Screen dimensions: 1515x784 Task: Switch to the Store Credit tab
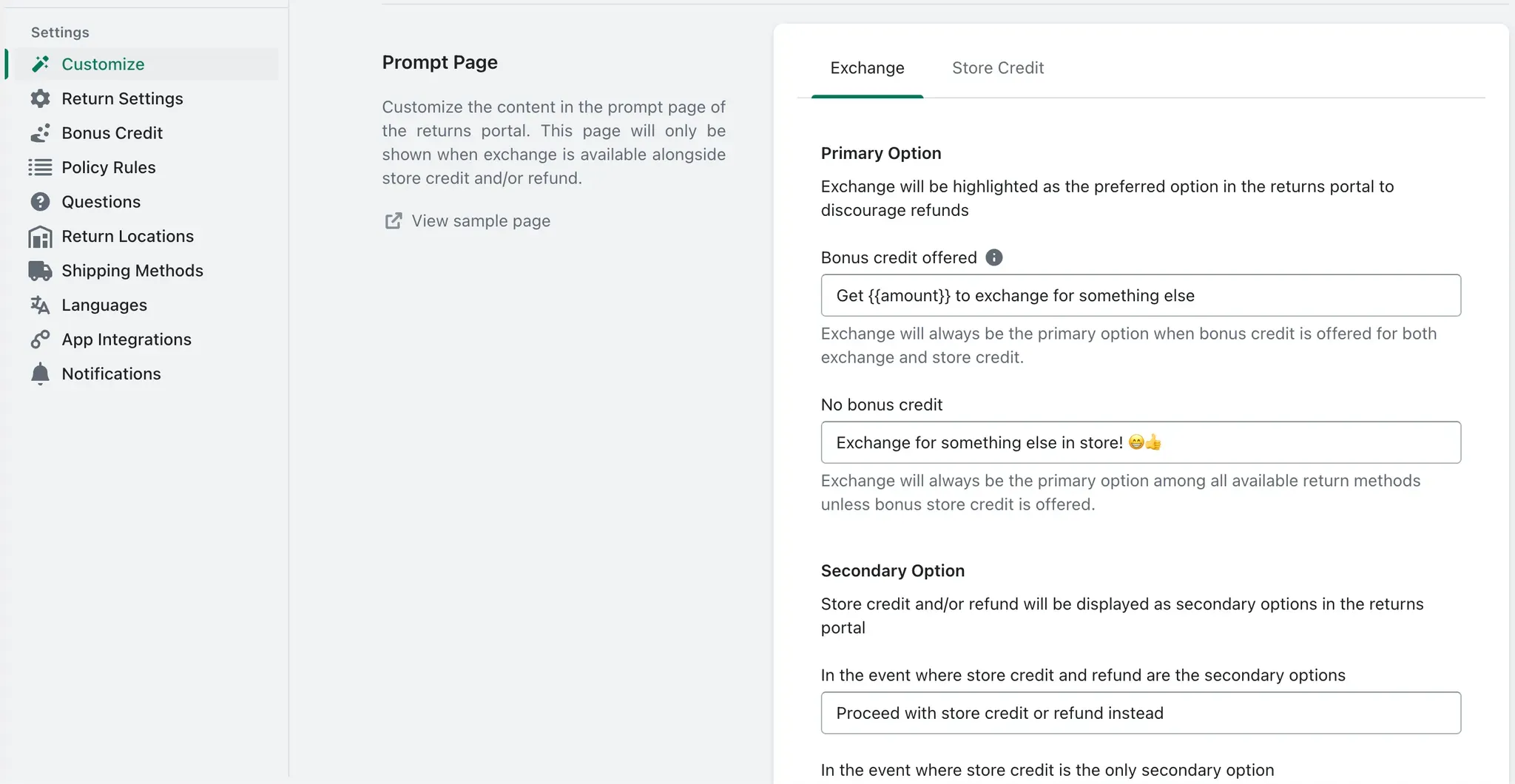[998, 68]
